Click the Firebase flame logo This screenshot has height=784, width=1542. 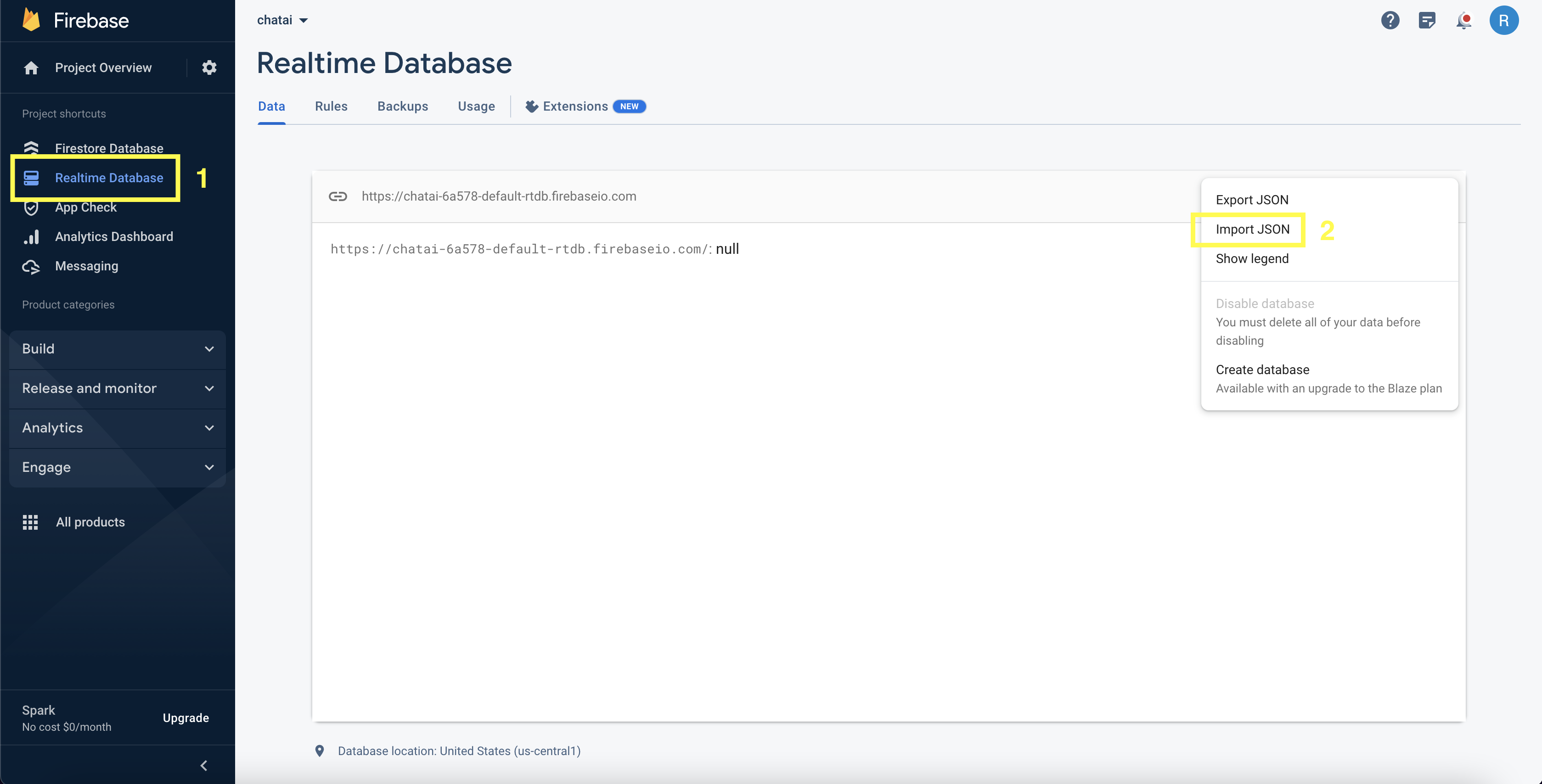tap(31, 20)
